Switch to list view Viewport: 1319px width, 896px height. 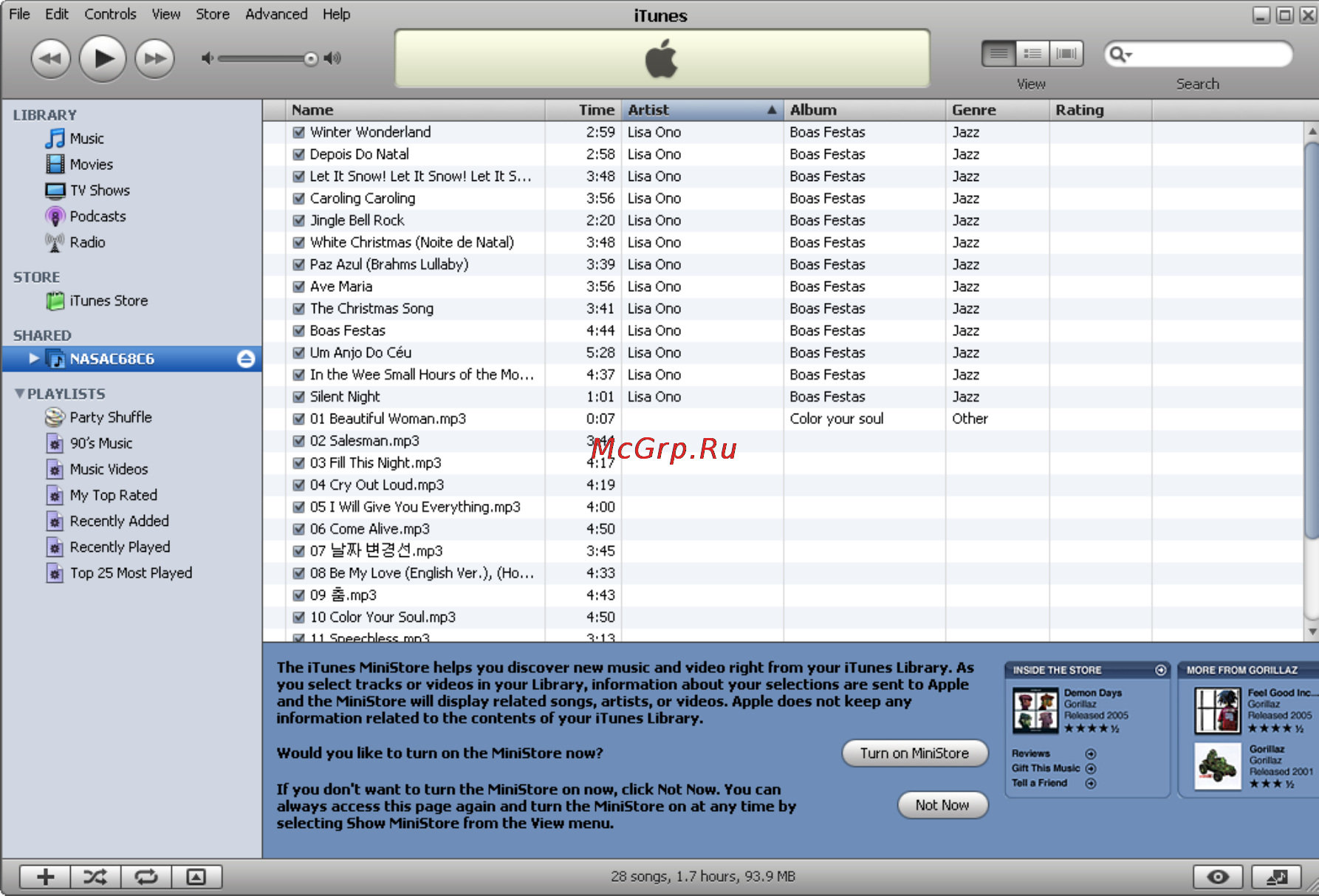(998, 54)
